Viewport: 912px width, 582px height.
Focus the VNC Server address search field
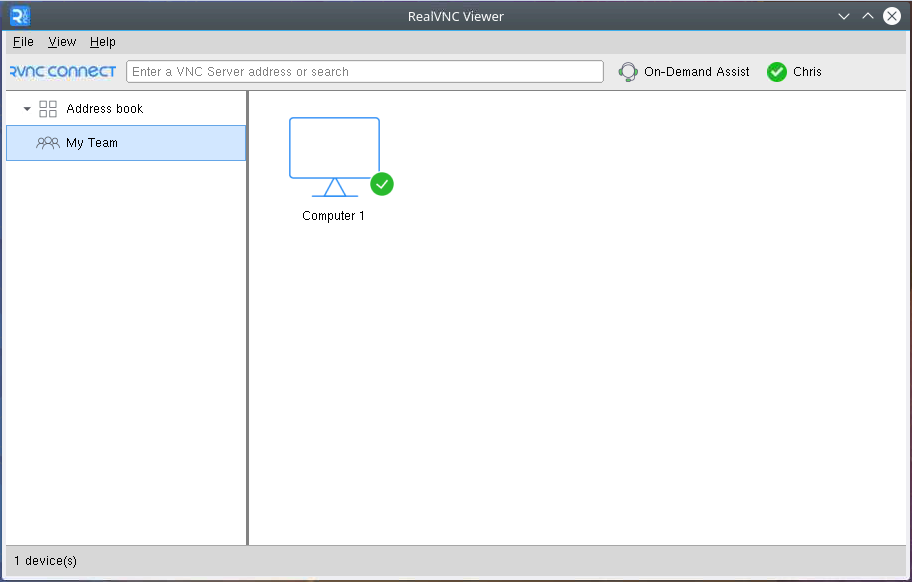pyautogui.click(x=365, y=72)
